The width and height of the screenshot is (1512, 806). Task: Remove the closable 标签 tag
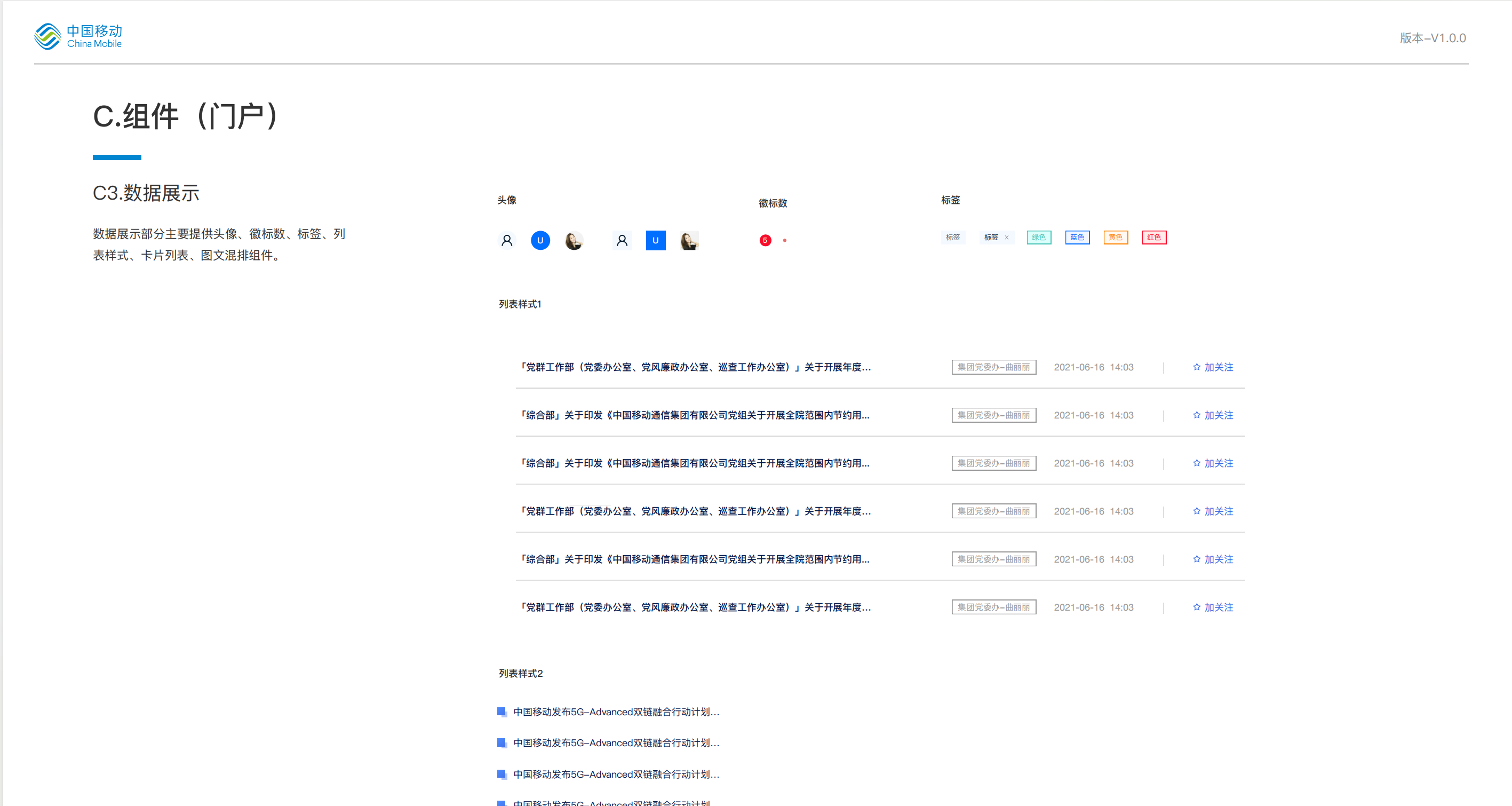[x=1007, y=238]
